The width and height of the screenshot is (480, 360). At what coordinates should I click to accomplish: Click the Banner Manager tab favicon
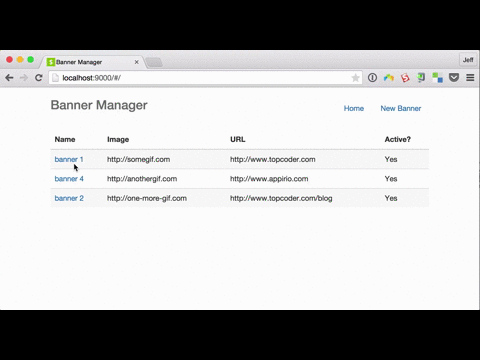tap(51, 62)
